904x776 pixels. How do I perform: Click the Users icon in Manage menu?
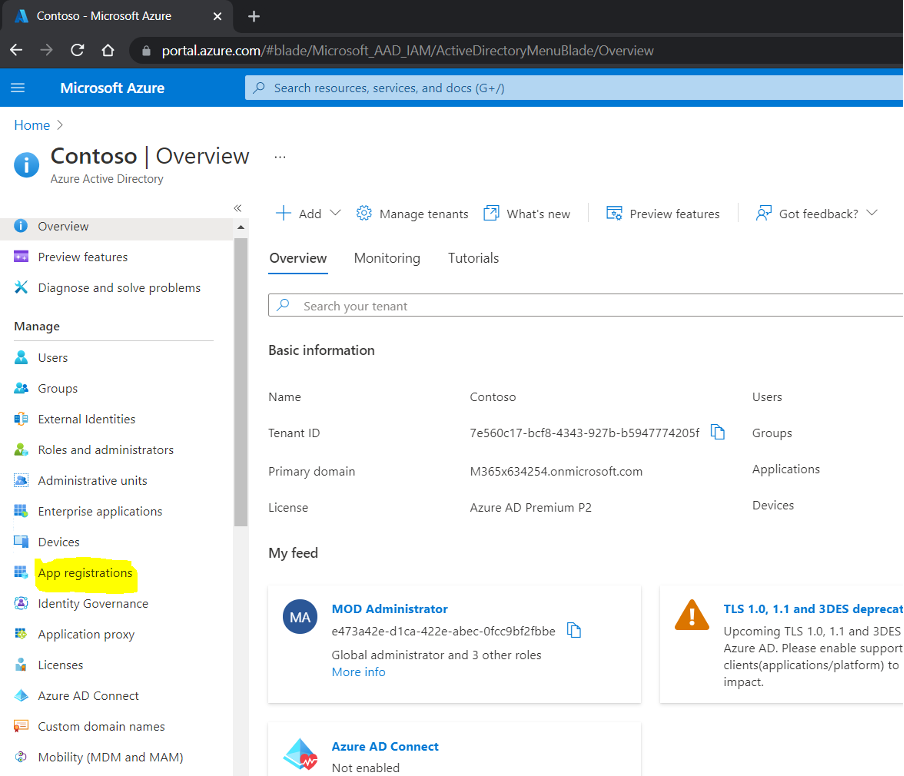21,357
